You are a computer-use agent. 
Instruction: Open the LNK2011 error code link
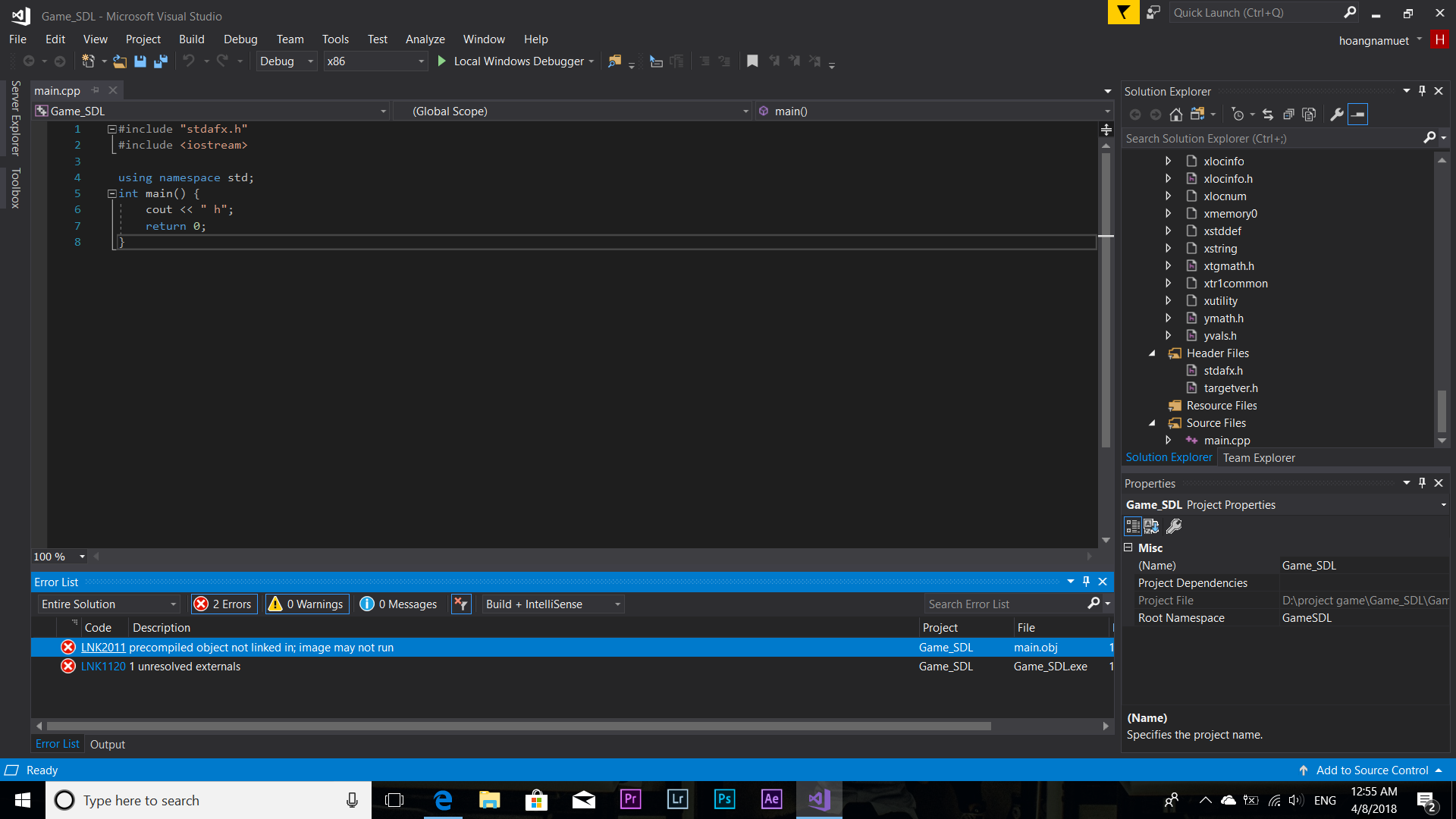click(103, 648)
